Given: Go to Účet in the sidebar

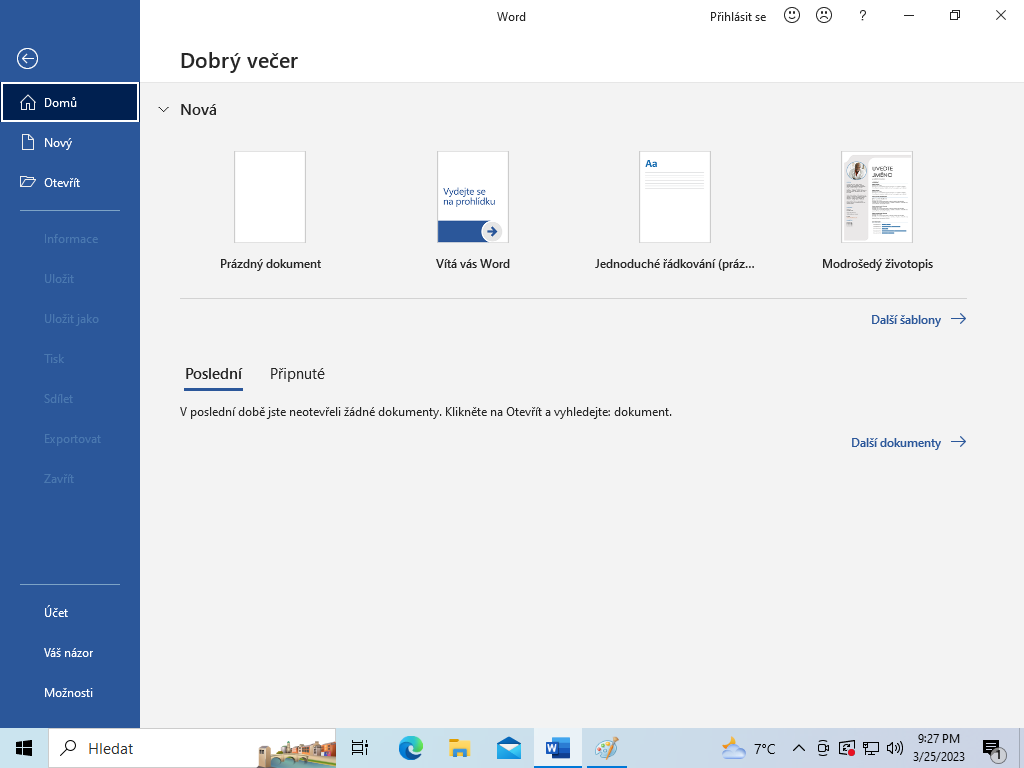Looking at the screenshot, I should [70, 613].
